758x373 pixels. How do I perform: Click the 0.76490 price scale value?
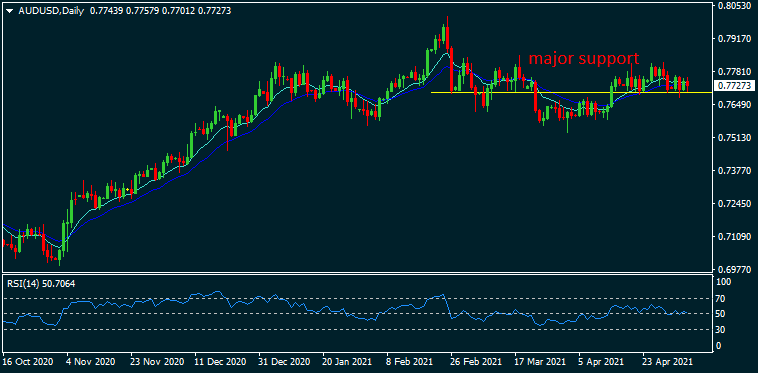(x=734, y=105)
